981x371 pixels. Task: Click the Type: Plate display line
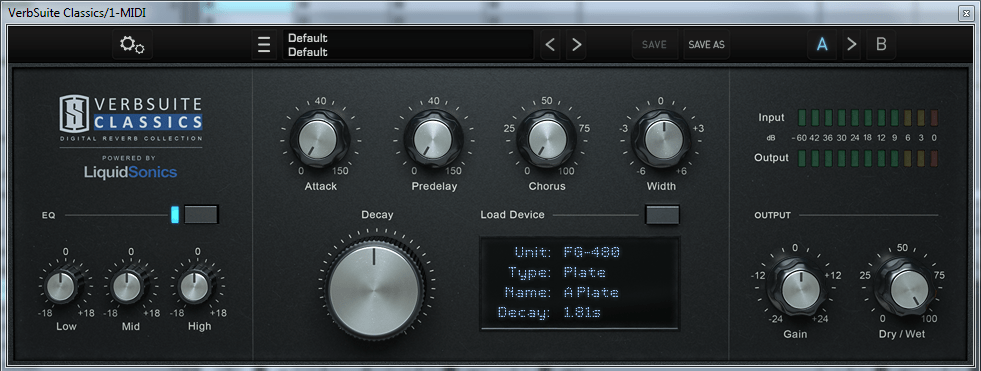click(557, 272)
